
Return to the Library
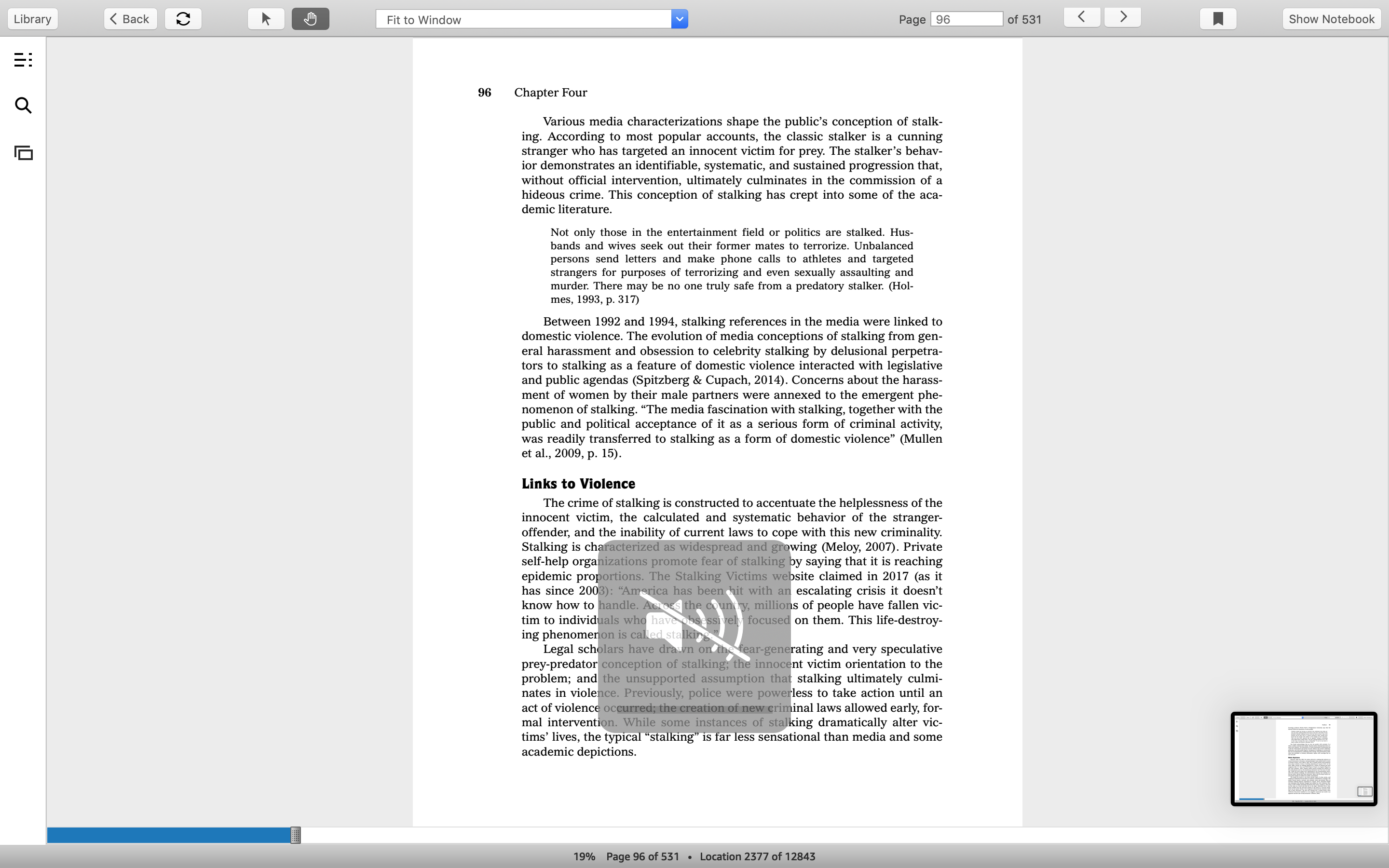33,19
